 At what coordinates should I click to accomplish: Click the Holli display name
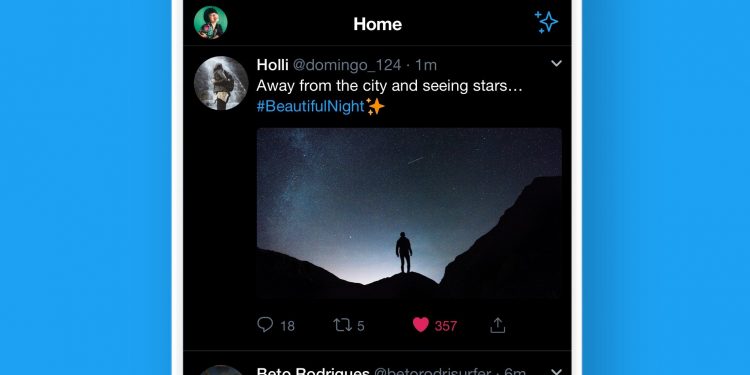(x=272, y=65)
